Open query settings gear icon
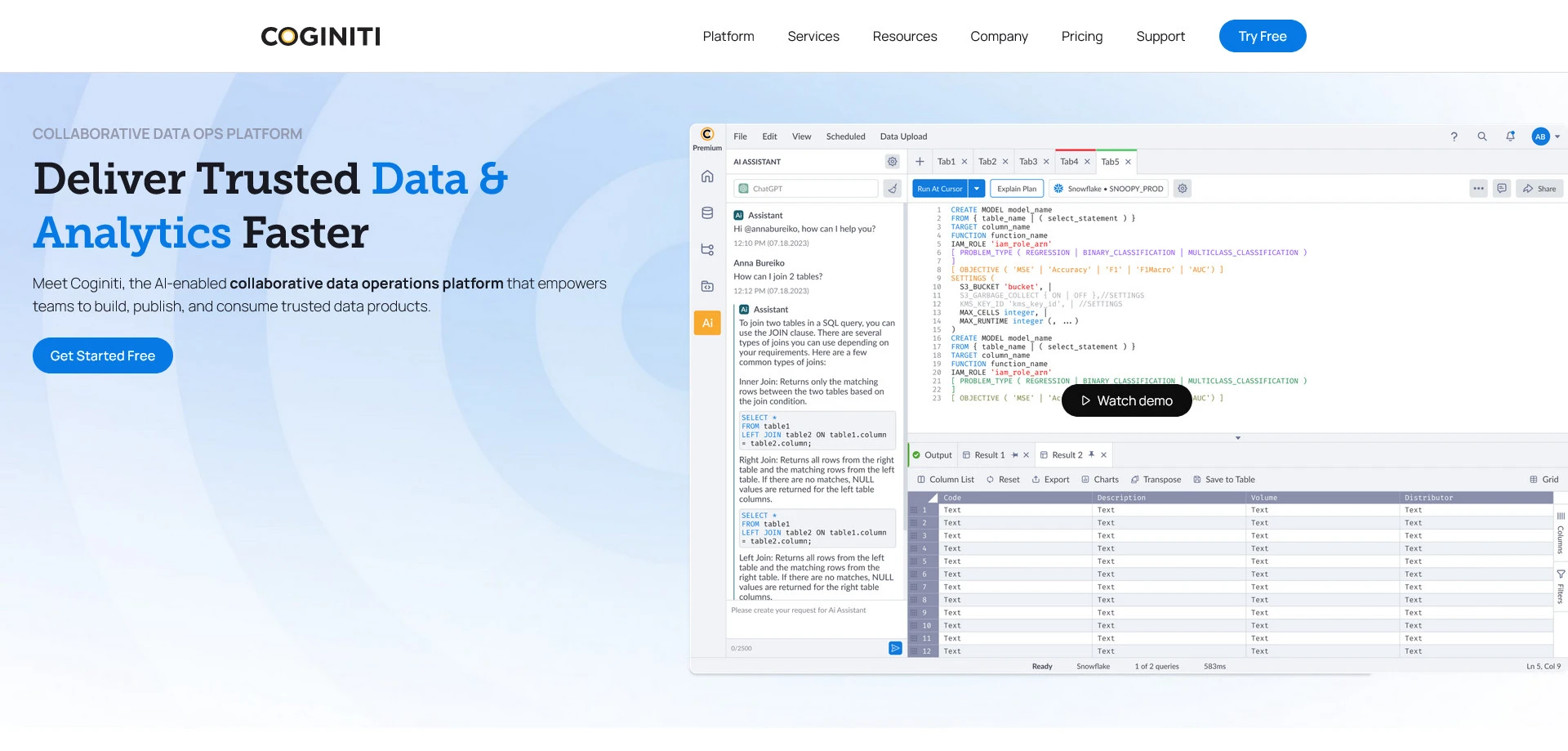Image resolution: width=1568 pixels, height=751 pixels. coord(1183,189)
